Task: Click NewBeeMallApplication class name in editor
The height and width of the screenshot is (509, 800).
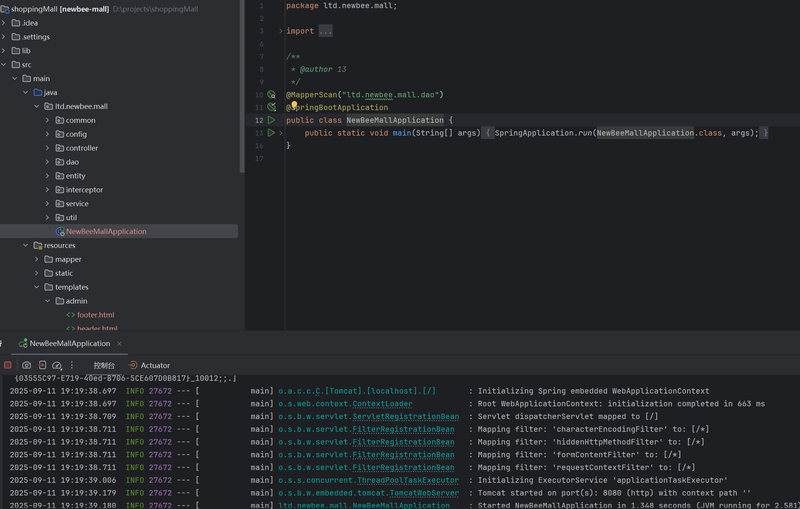Action: (x=395, y=120)
